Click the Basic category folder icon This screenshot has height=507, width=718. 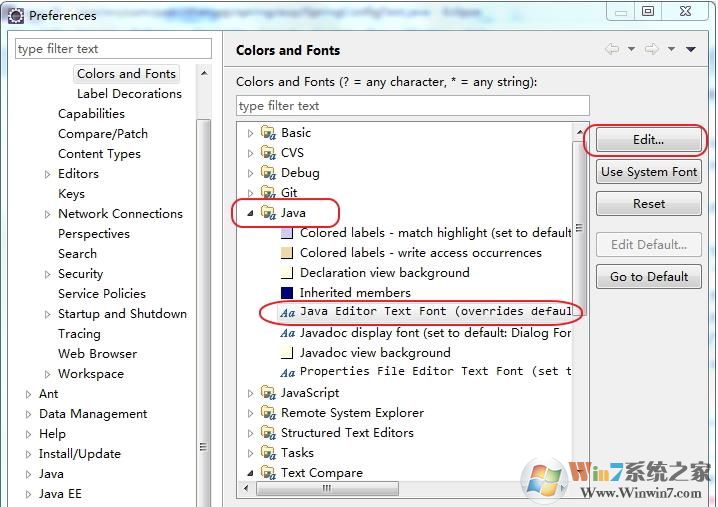tap(268, 133)
